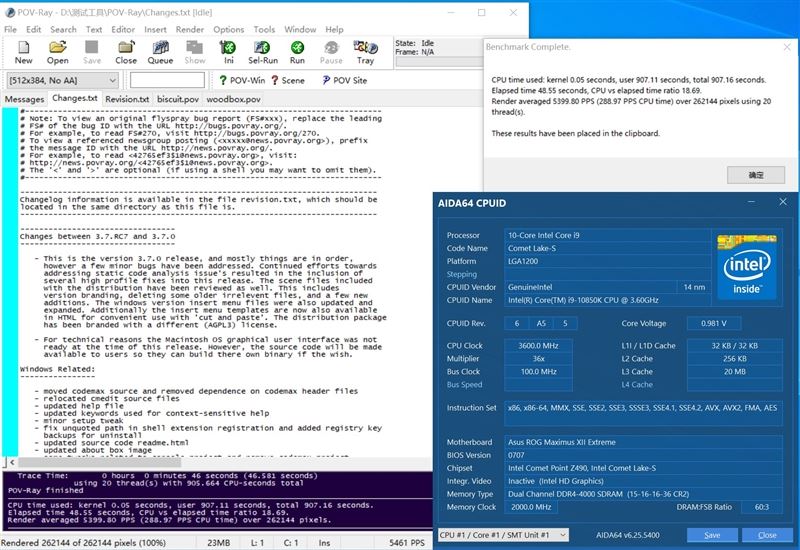Click the Pause render toolbar icon
Image resolution: width=800 pixels, height=550 pixels.
click(331, 53)
